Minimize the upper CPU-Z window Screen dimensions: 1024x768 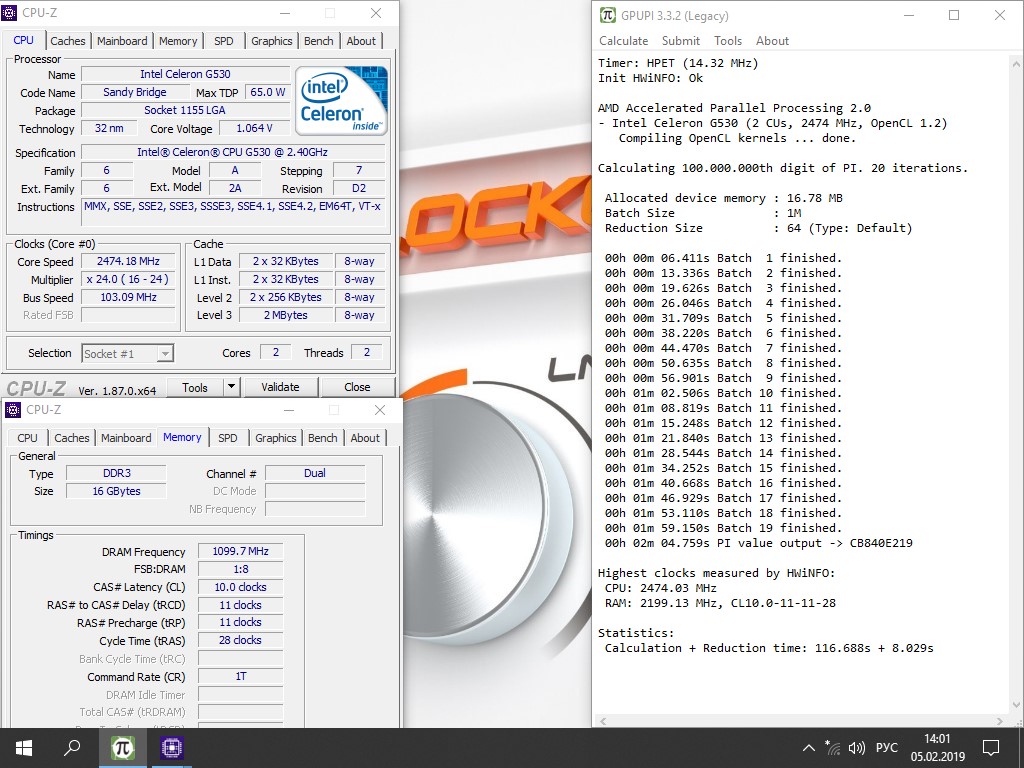click(285, 13)
